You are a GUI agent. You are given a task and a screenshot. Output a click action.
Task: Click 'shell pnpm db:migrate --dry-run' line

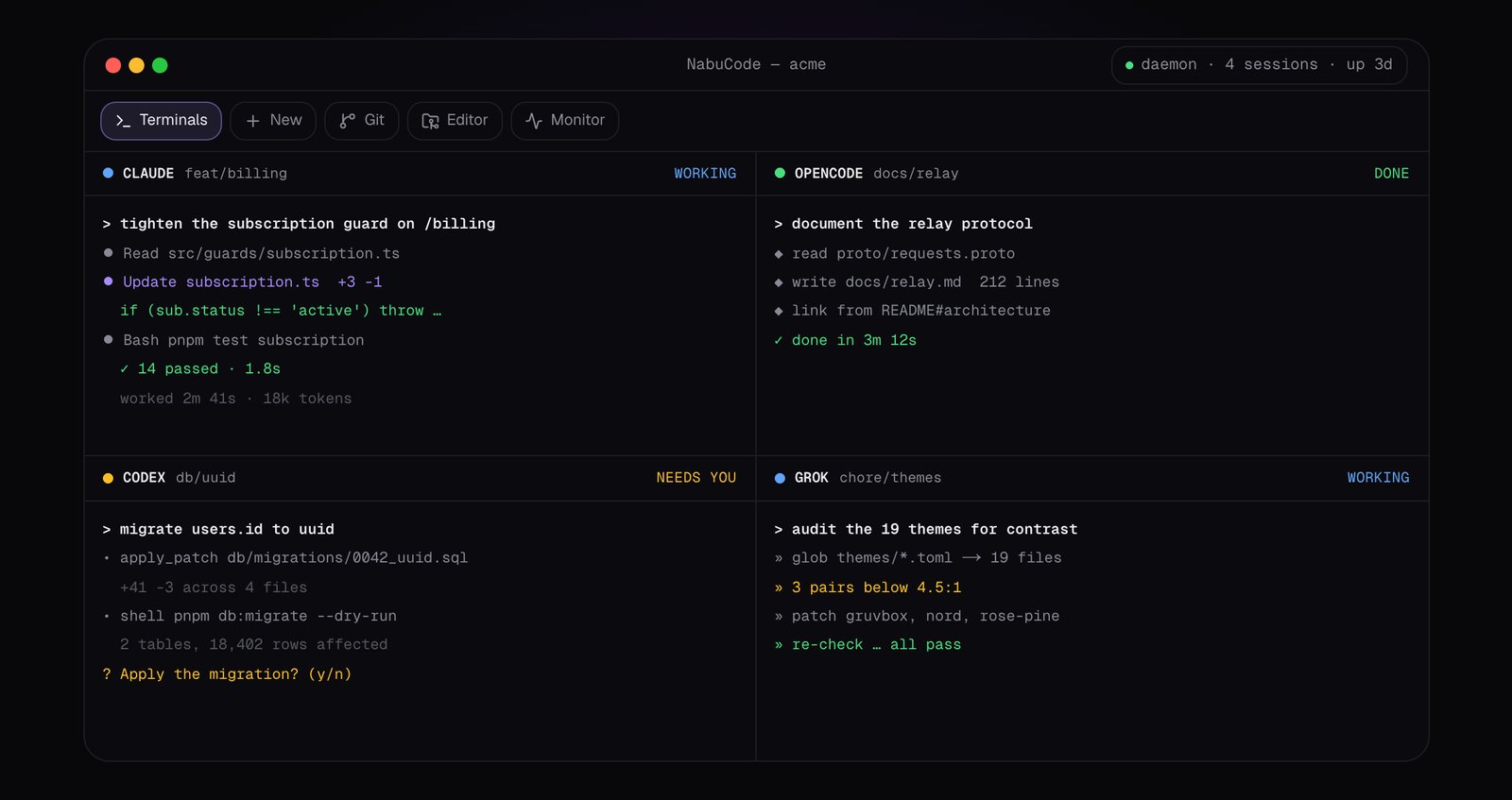pyautogui.click(x=249, y=616)
